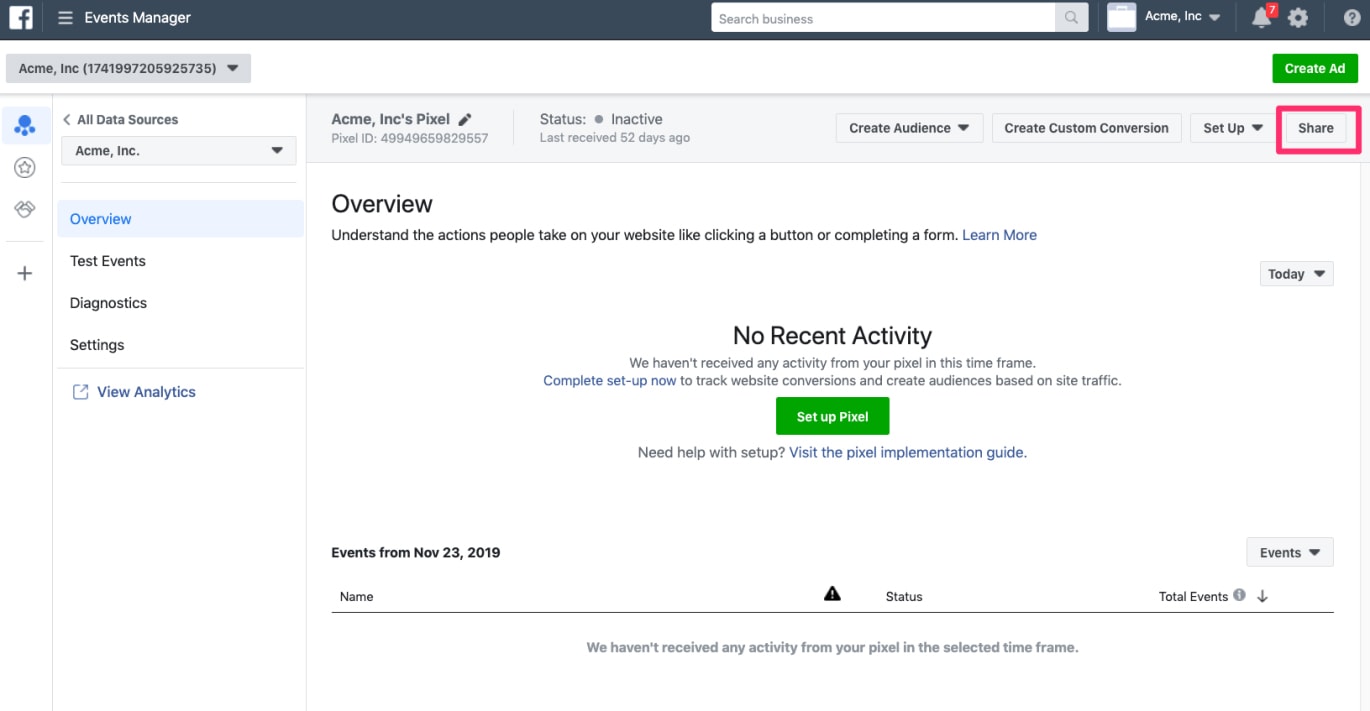Click the search magnifier button
1370x711 pixels.
[1071, 18]
